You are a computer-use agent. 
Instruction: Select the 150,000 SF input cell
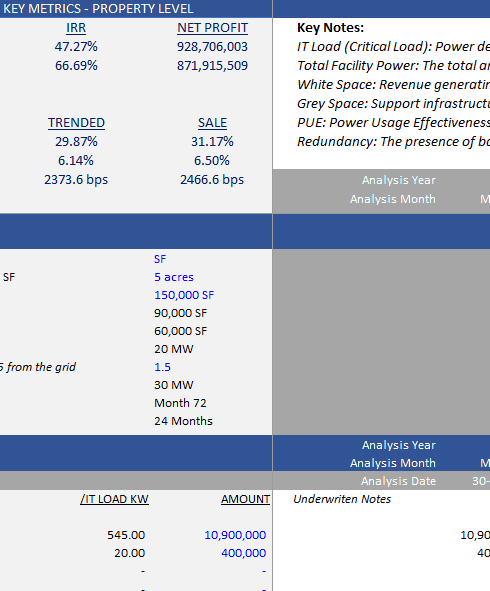click(x=184, y=295)
